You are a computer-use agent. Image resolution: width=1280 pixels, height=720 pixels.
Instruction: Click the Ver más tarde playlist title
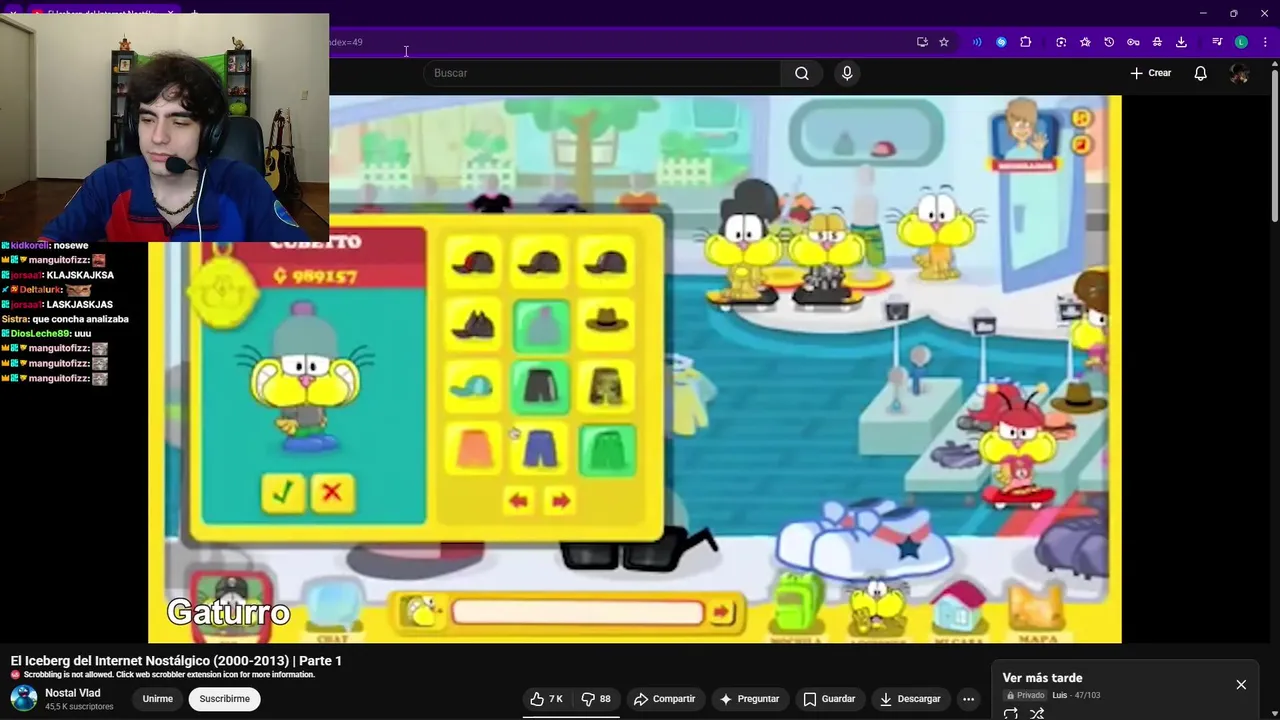point(1042,678)
